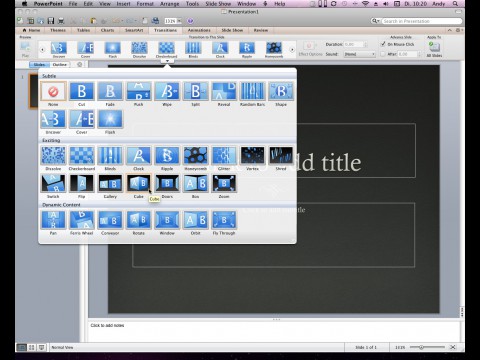Click the Search in Presentation field
Image resolution: width=480 pixels, height=360 pixels.
tap(421, 21)
